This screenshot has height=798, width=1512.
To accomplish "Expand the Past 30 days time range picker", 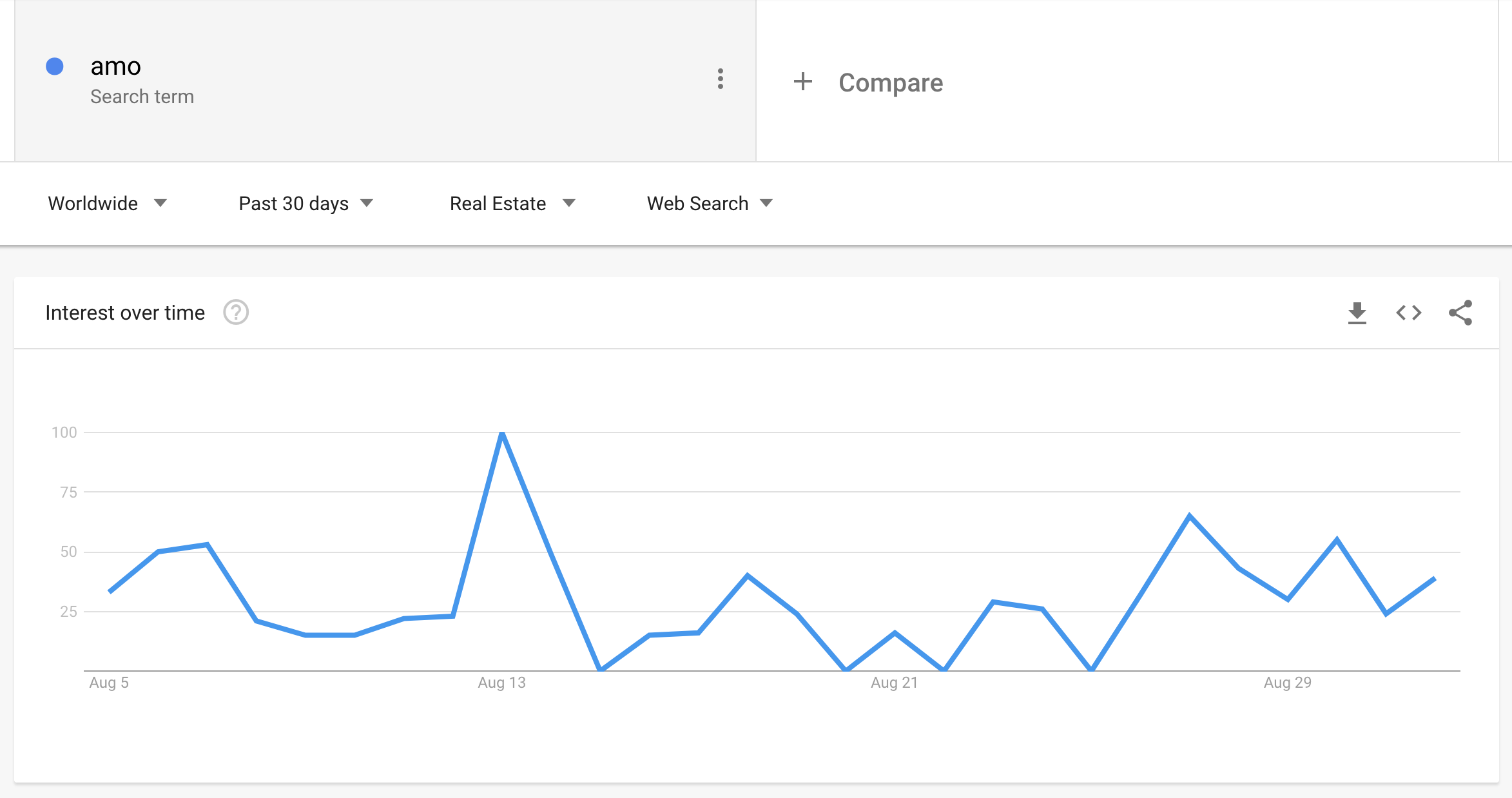I will click(x=293, y=203).
